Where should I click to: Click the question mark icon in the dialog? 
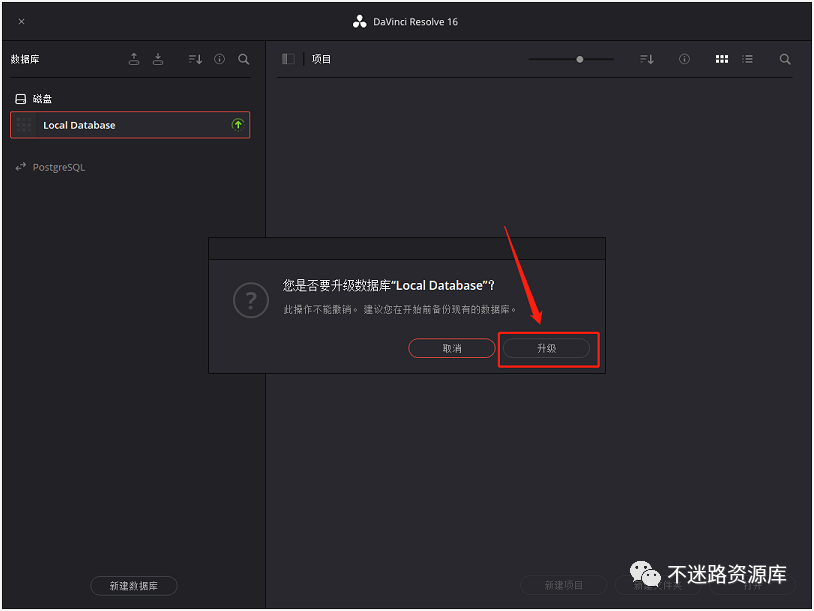click(x=251, y=300)
